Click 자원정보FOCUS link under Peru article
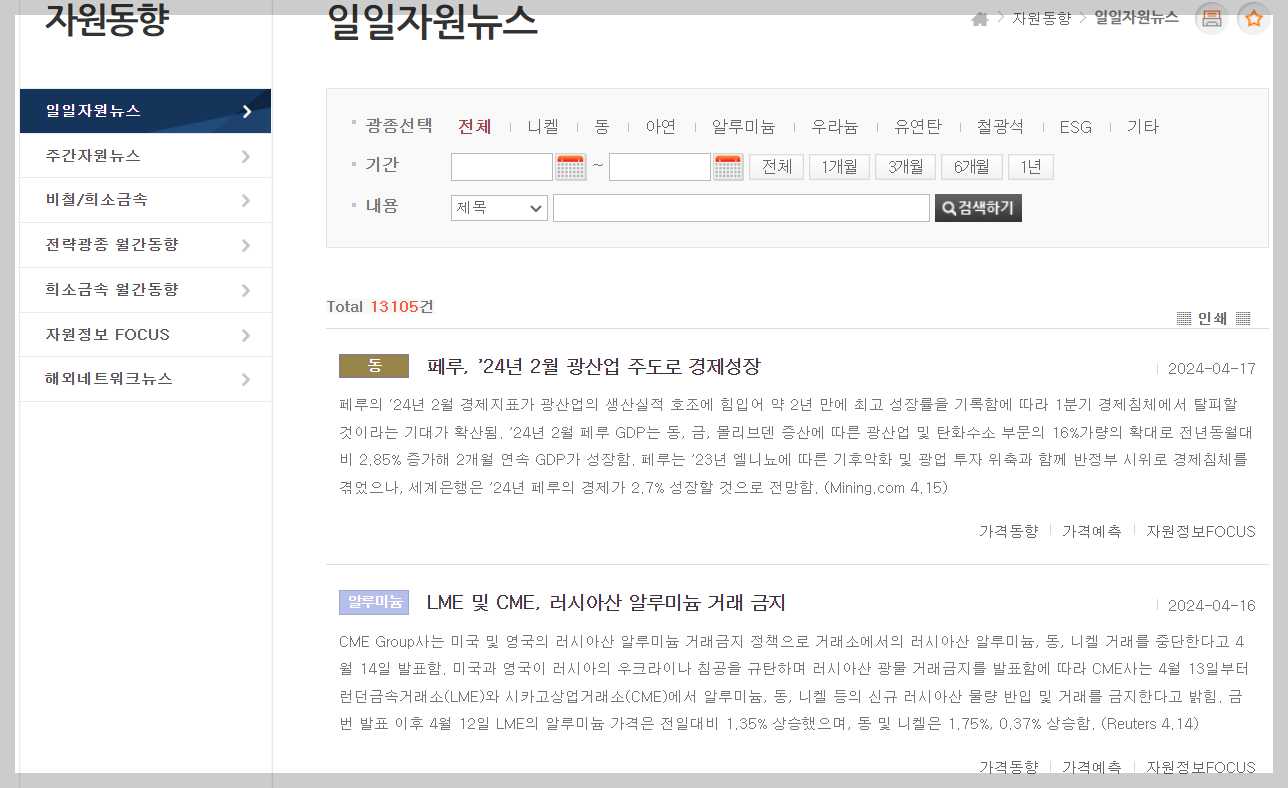Screen dimensions: 1288x788 pyautogui.click(x=1201, y=531)
